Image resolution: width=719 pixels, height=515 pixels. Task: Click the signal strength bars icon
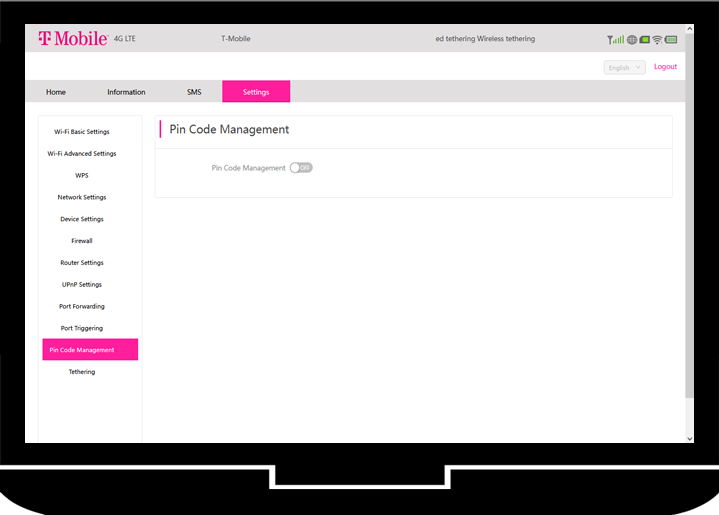(615, 40)
